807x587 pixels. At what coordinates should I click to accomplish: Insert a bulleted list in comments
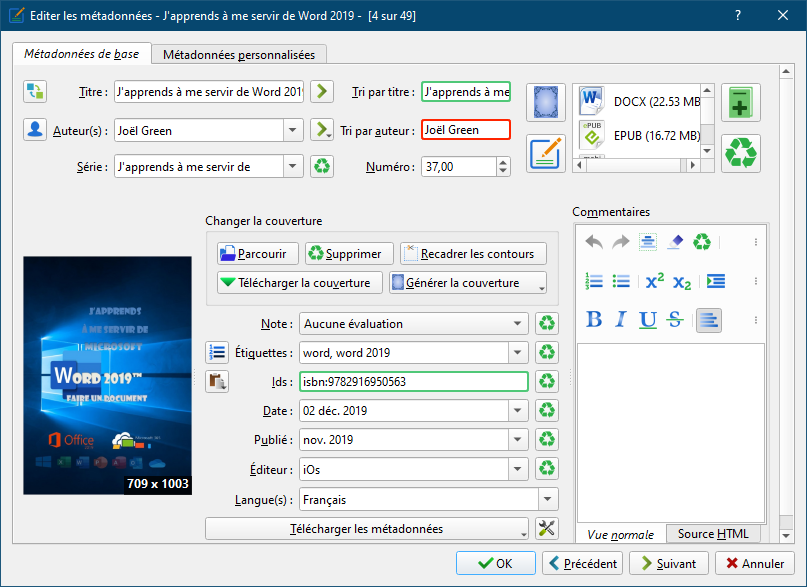(621, 281)
